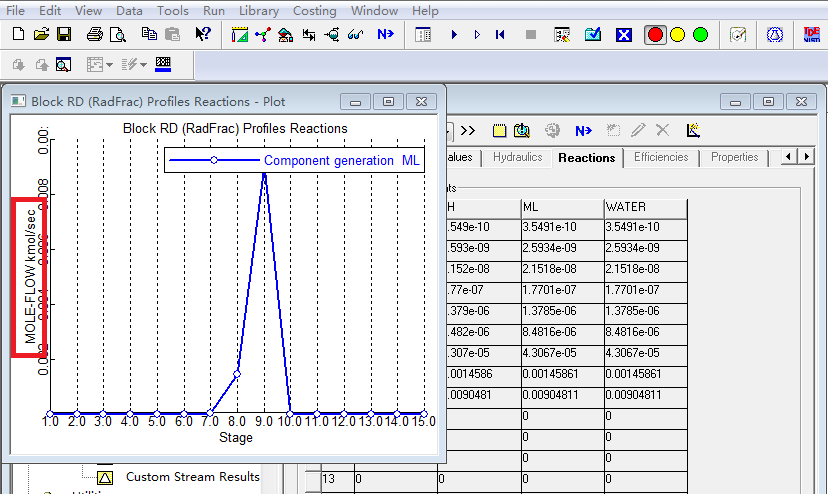Select the red circle status button
This screenshot has width=828, height=494.
coord(656,35)
